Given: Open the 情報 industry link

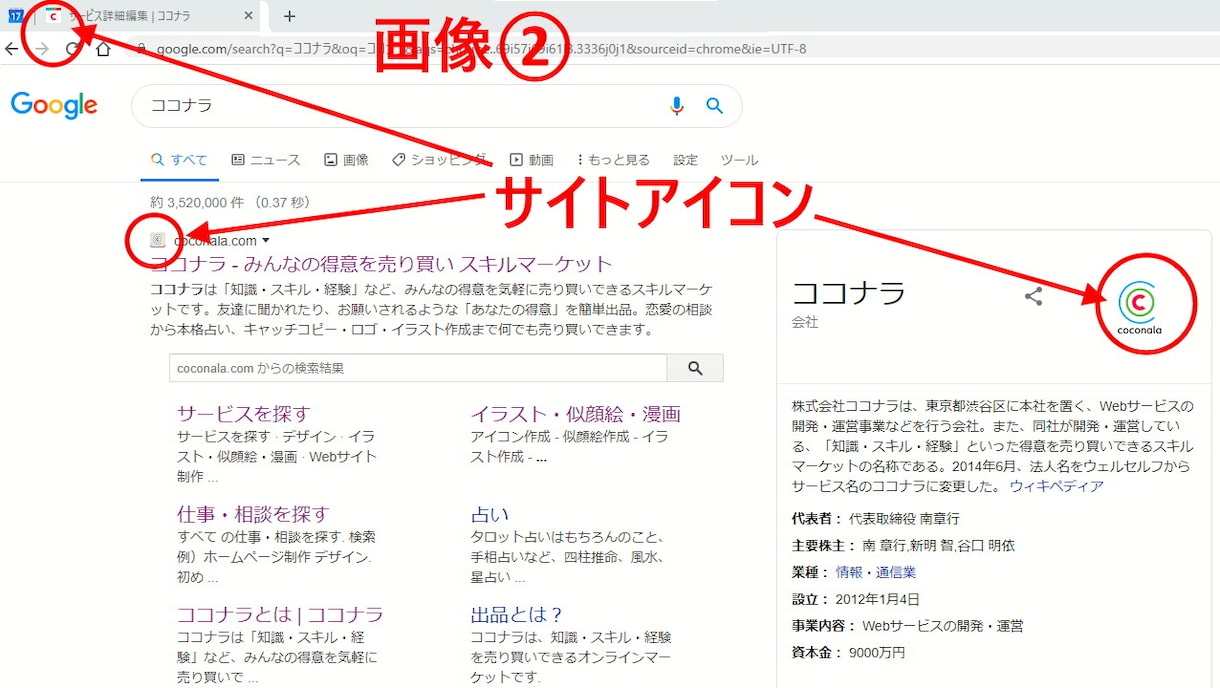Looking at the screenshot, I should pos(849,572).
